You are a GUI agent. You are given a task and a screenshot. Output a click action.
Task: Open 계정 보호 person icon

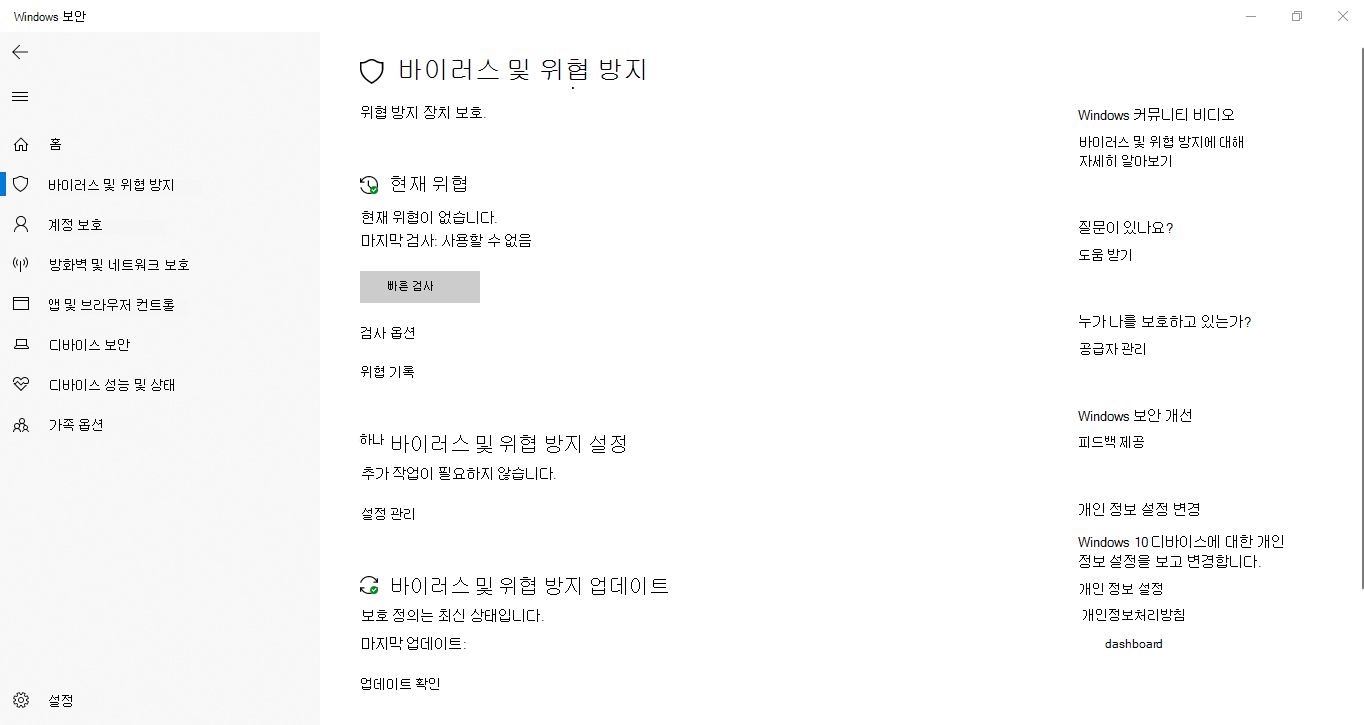click(21, 225)
